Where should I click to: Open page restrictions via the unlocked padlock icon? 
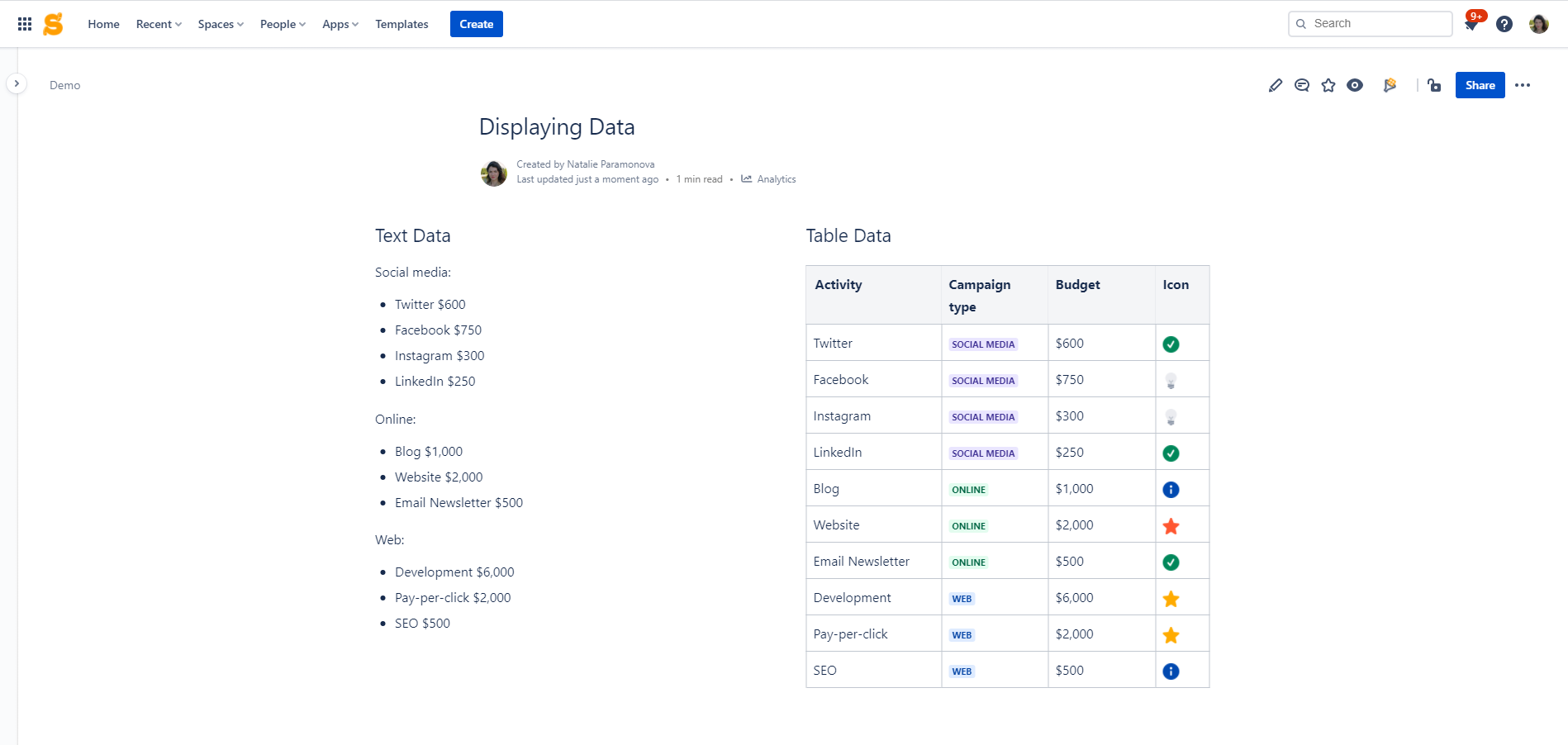tap(1434, 85)
